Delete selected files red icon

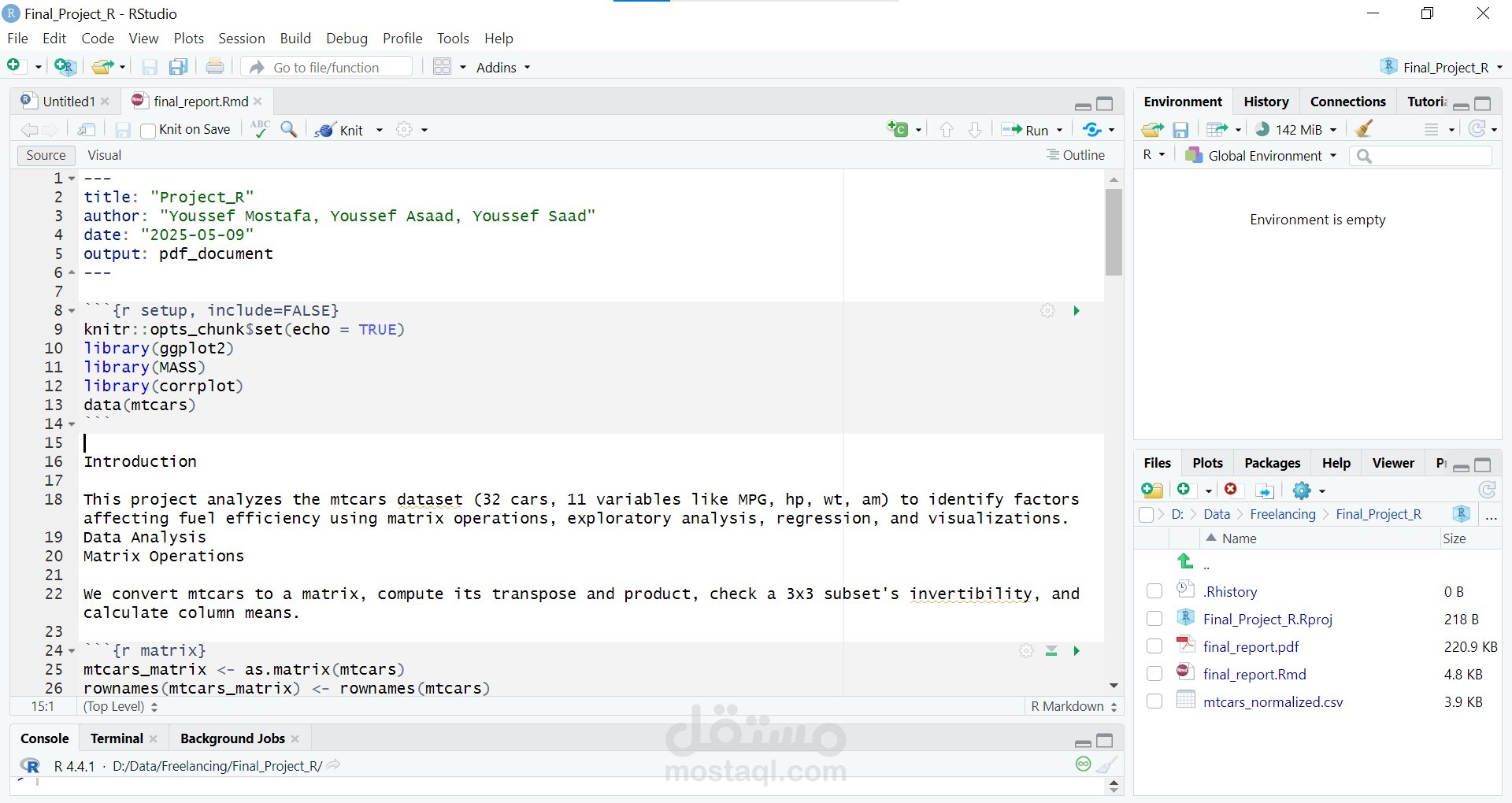click(1231, 490)
